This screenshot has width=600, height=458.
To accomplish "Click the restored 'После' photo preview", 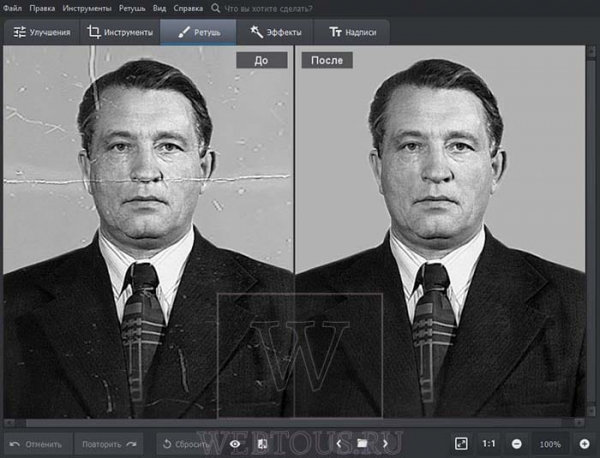I will tap(440, 232).
